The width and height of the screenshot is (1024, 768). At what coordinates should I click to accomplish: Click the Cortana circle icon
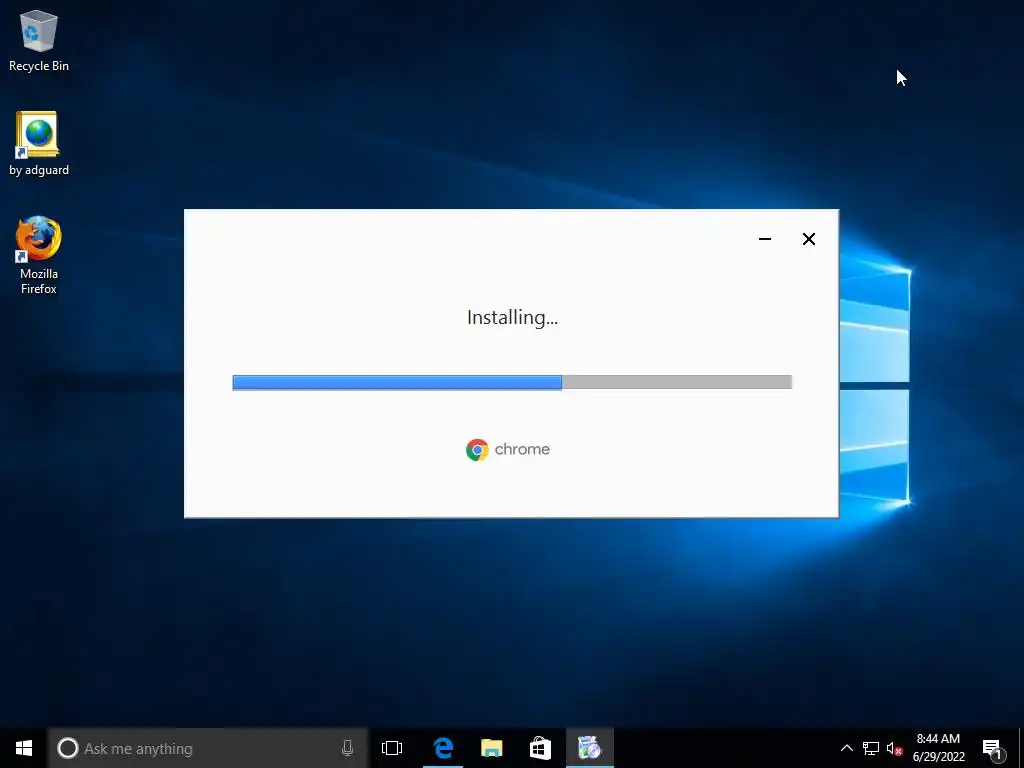[x=67, y=748]
